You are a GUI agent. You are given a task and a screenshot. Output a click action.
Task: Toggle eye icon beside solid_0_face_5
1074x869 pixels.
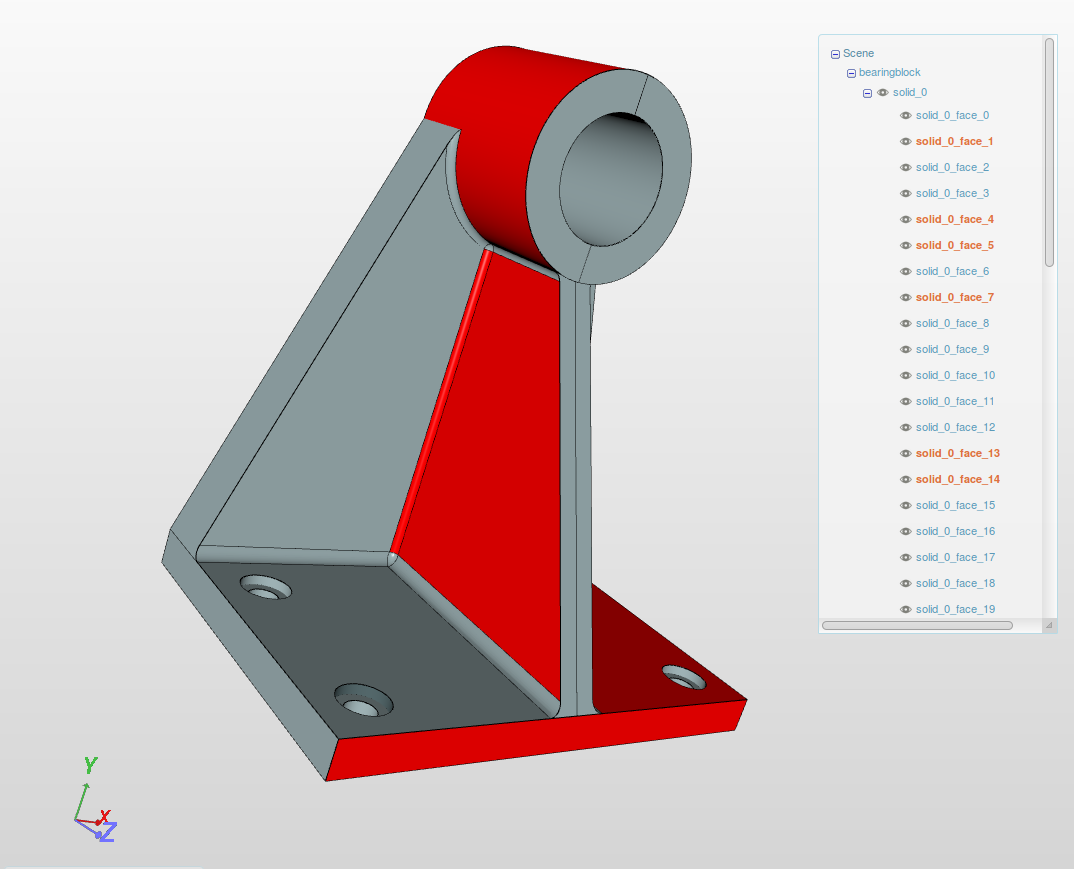coord(906,246)
